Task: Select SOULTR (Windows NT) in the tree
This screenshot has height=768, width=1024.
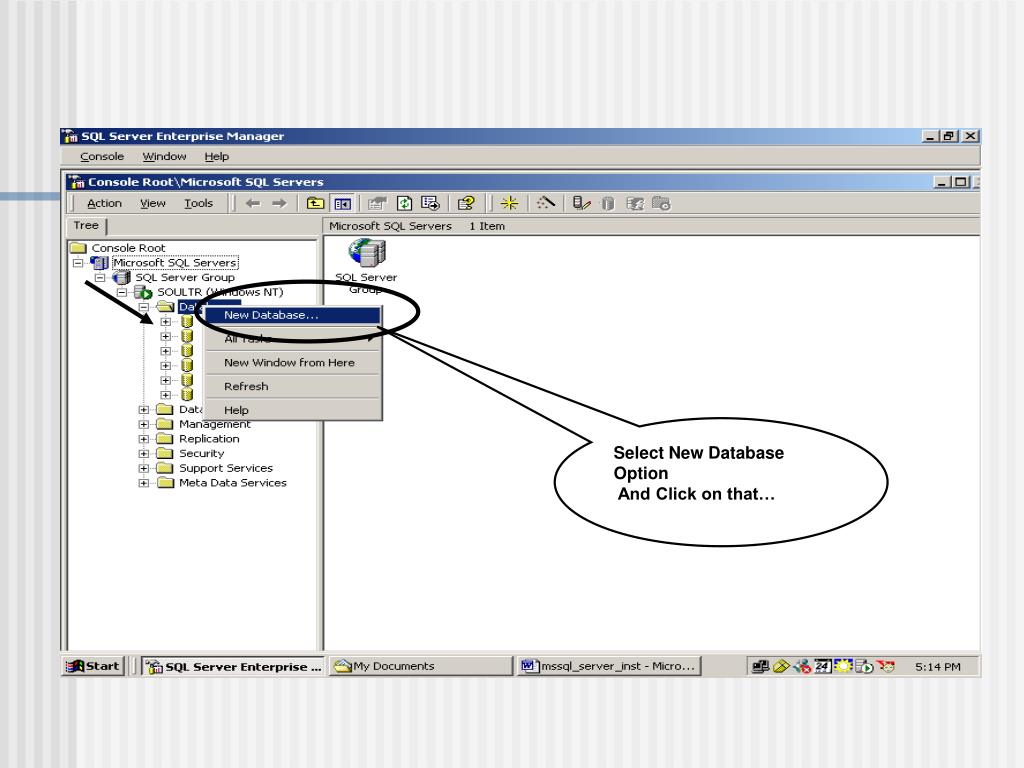Action: (x=221, y=292)
